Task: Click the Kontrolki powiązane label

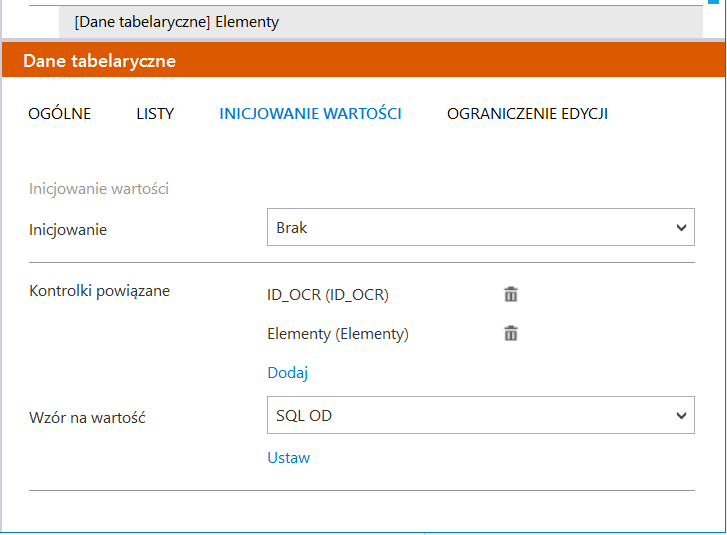Action: tap(99, 291)
